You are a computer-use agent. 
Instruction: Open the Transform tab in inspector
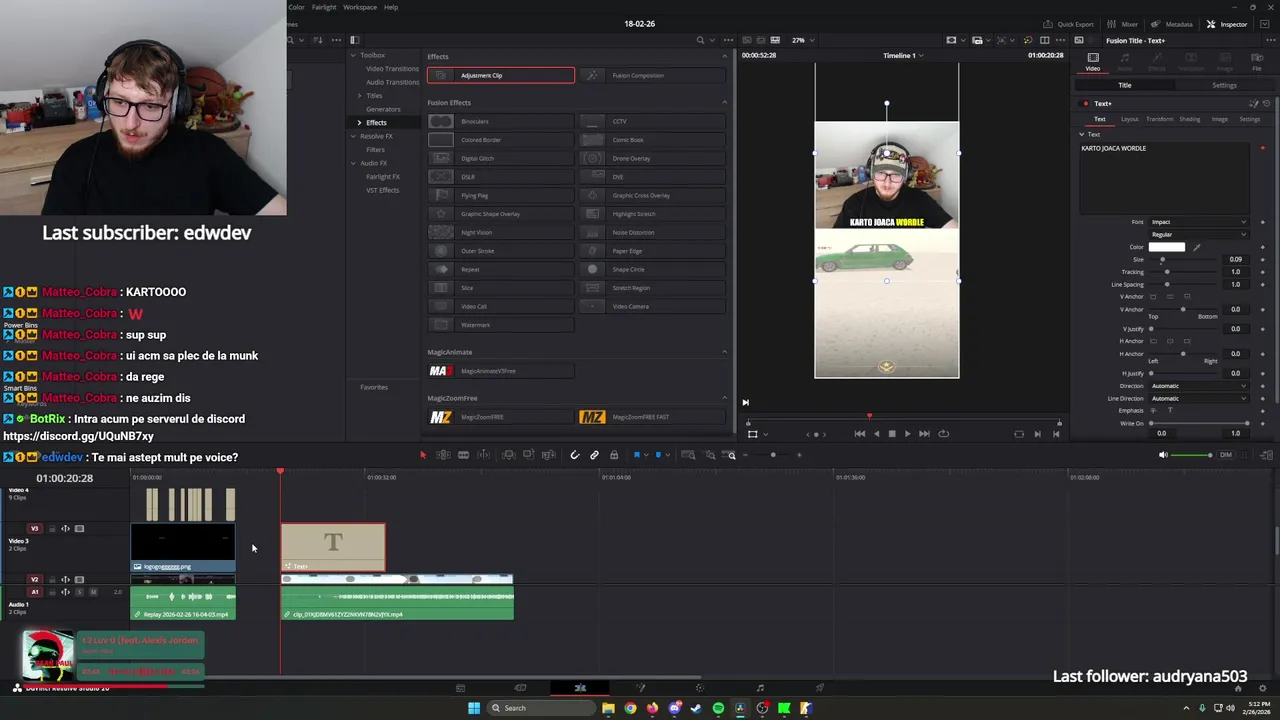[x=1159, y=119]
